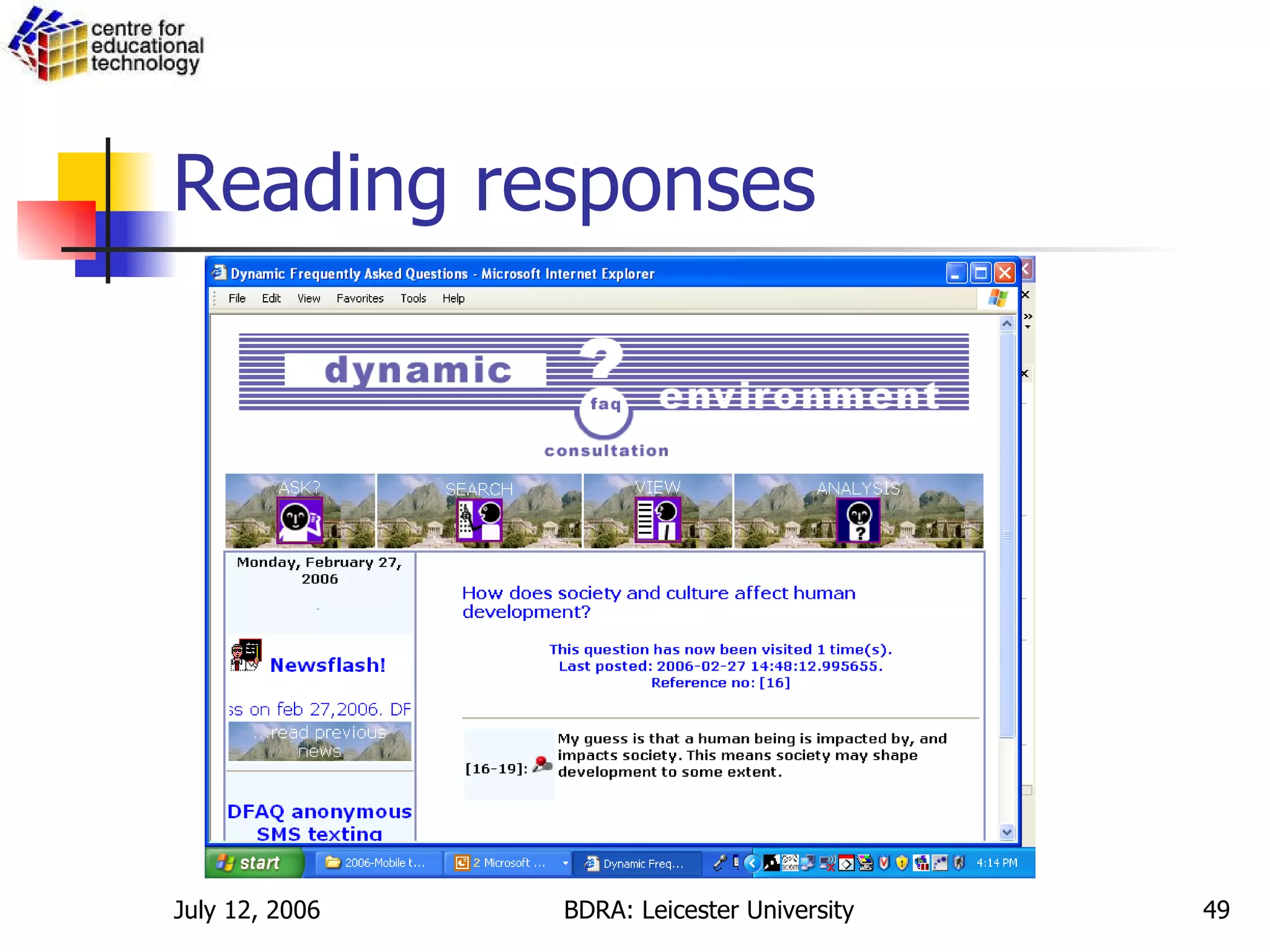Screen dimensions: 1270x952
Task: Click the Reference no: [16] text
Action: click(x=721, y=682)
